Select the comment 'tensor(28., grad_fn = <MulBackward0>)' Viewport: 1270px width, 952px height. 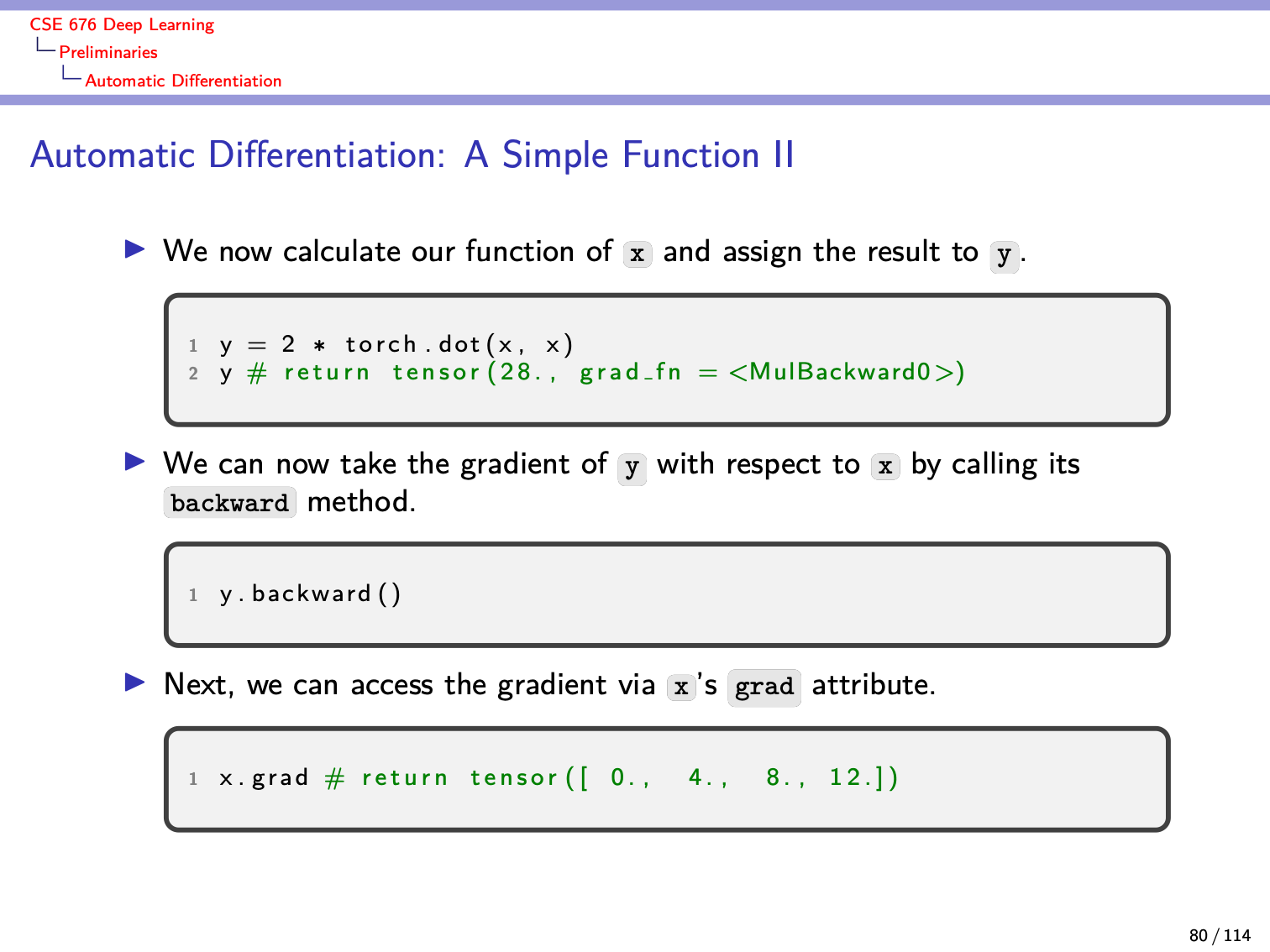click(679, 372)
